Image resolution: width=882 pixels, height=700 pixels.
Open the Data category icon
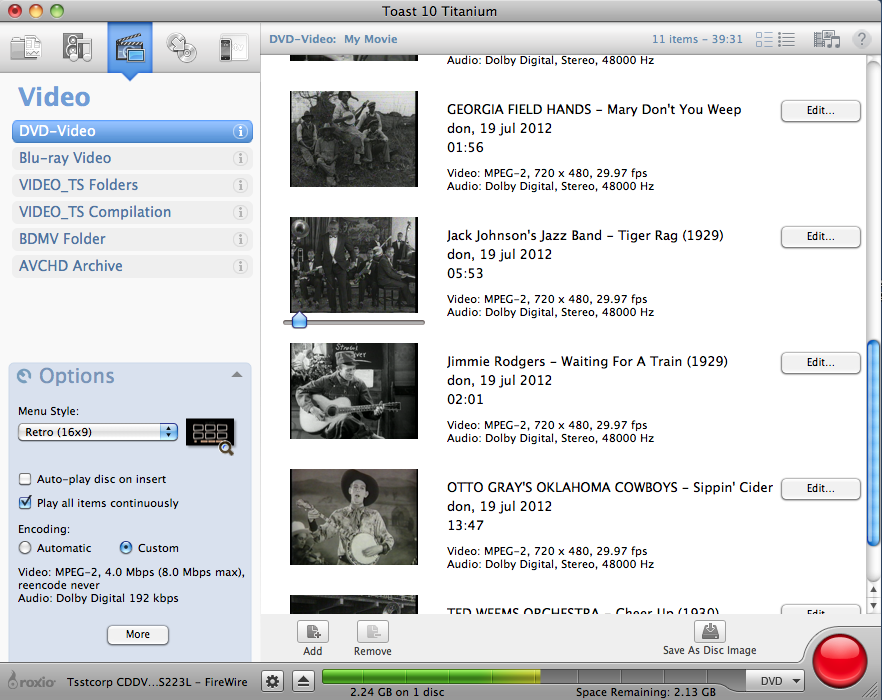26,48
